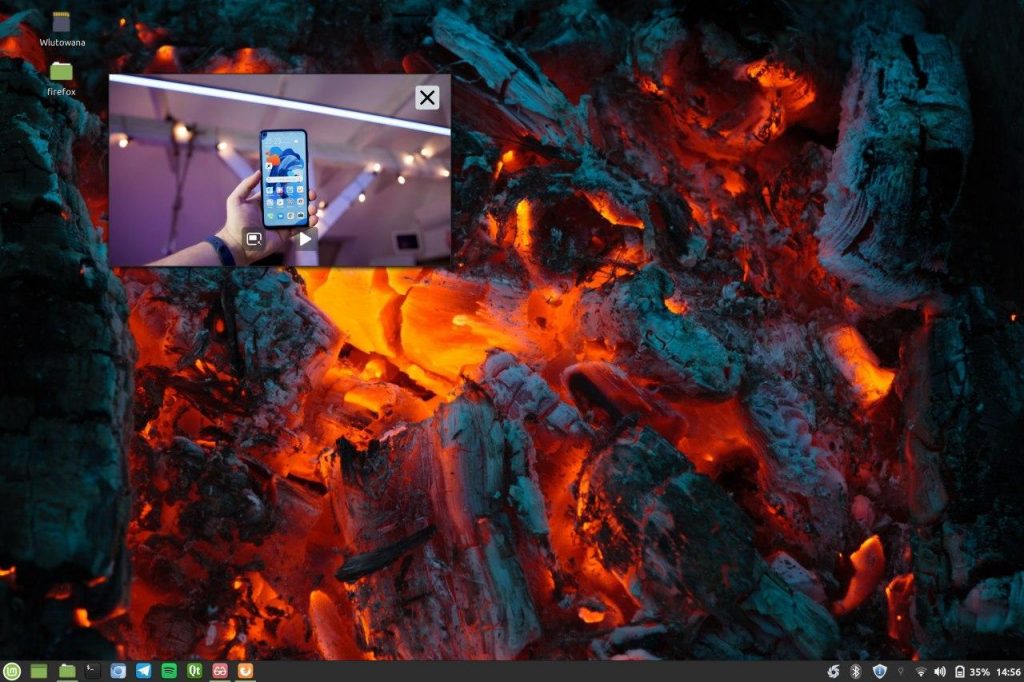Toggle Bluetooth via its tray icon
1024x682 pixels.
[x=856, y=671]
